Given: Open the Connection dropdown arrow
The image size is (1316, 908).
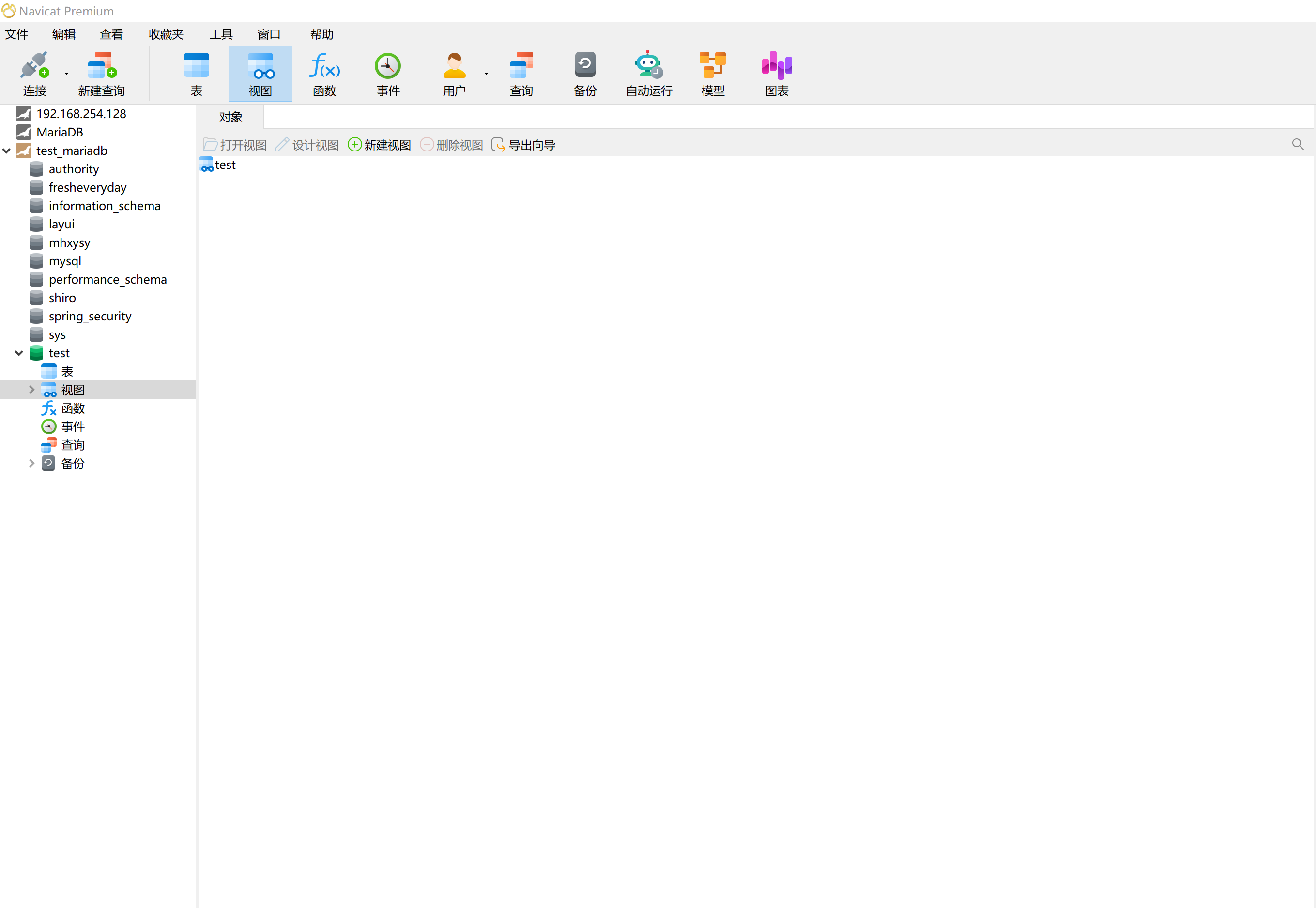Looking at the screenshot, I should coord(66,74).
